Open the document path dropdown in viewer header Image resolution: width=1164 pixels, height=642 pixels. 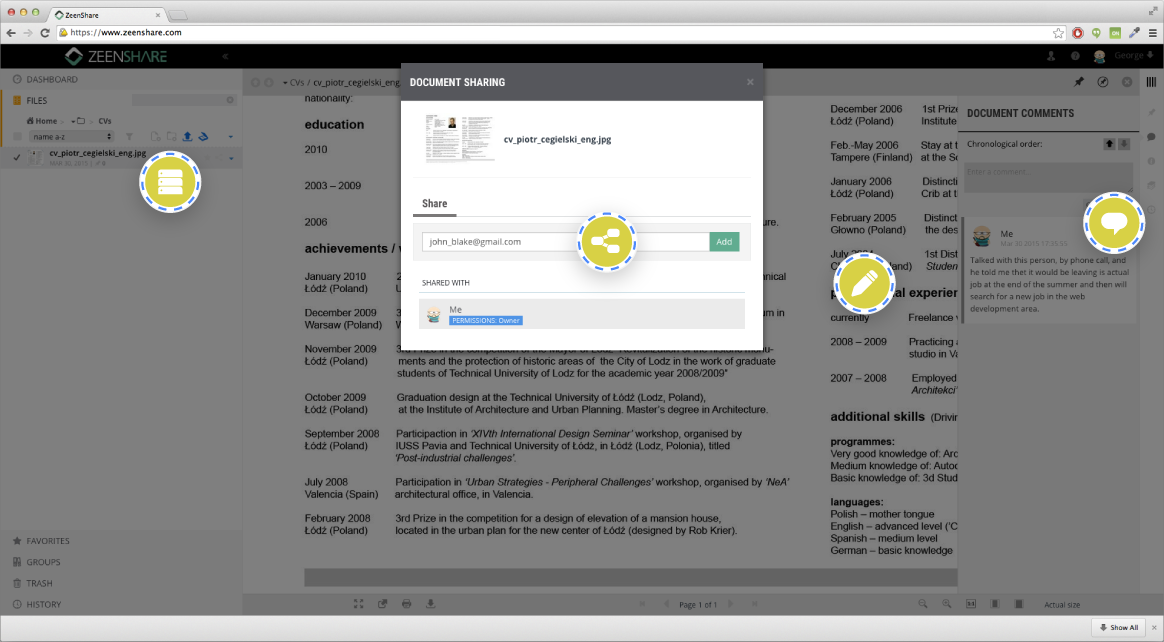click(x=285, y=82)
